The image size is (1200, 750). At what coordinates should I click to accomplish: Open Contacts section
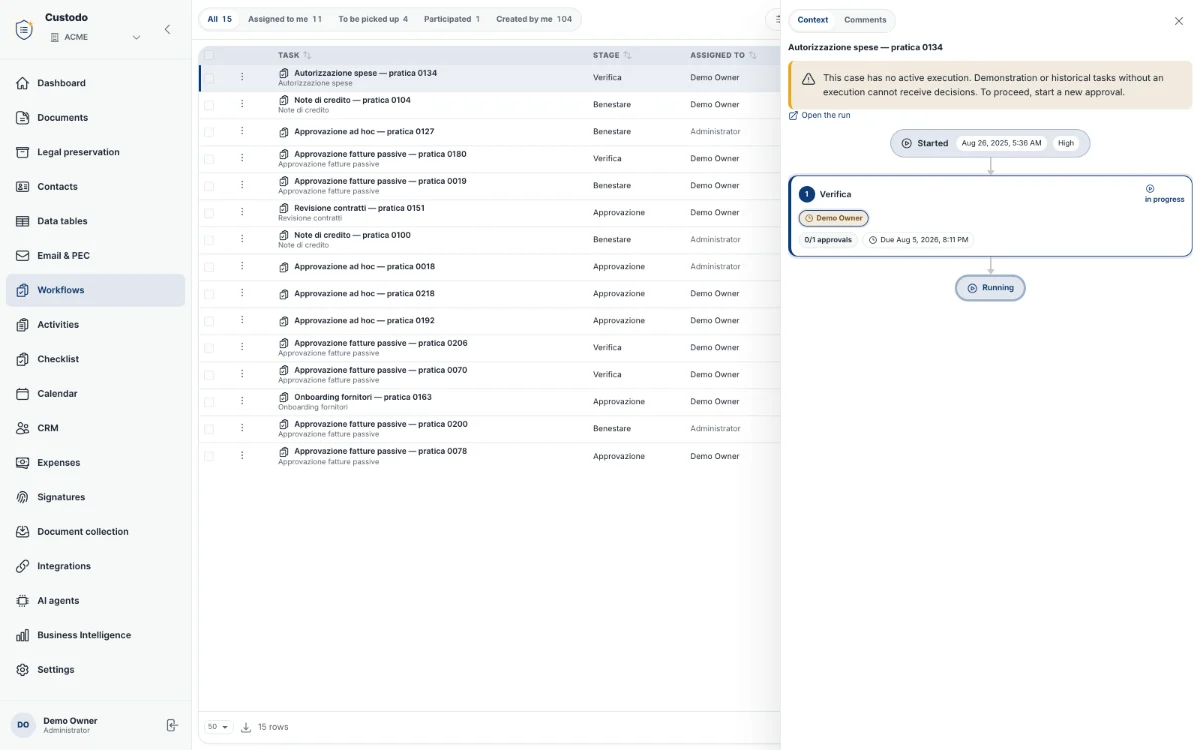(x=95, y=187)
